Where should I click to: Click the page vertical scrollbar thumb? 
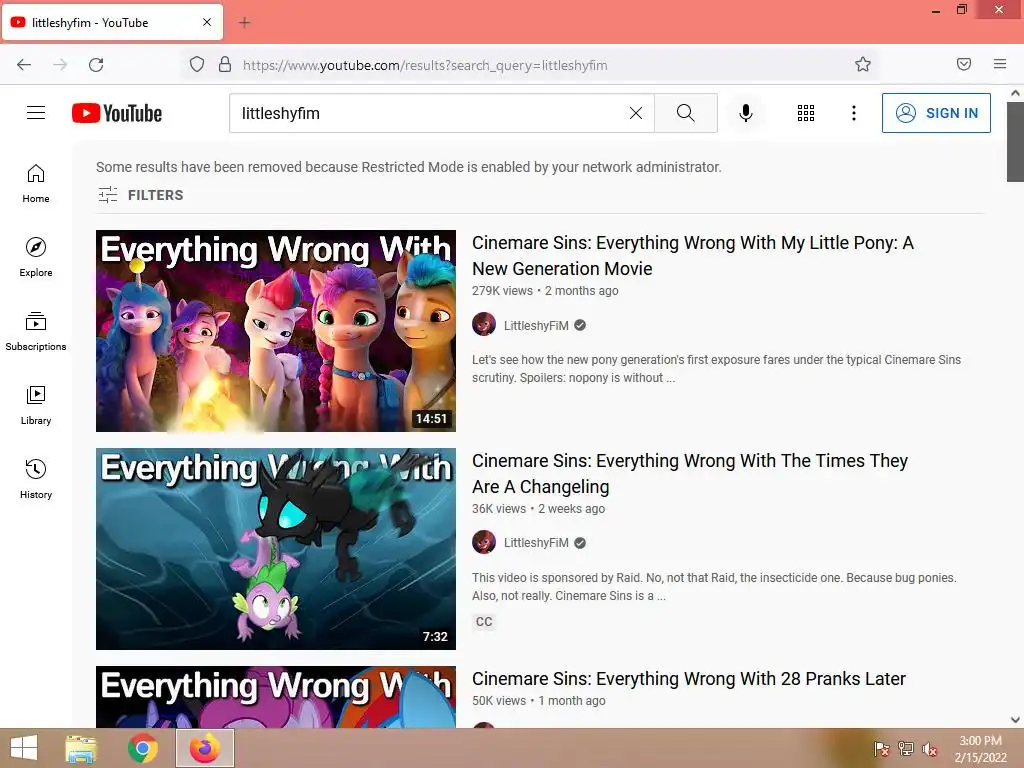point(1015,142)
